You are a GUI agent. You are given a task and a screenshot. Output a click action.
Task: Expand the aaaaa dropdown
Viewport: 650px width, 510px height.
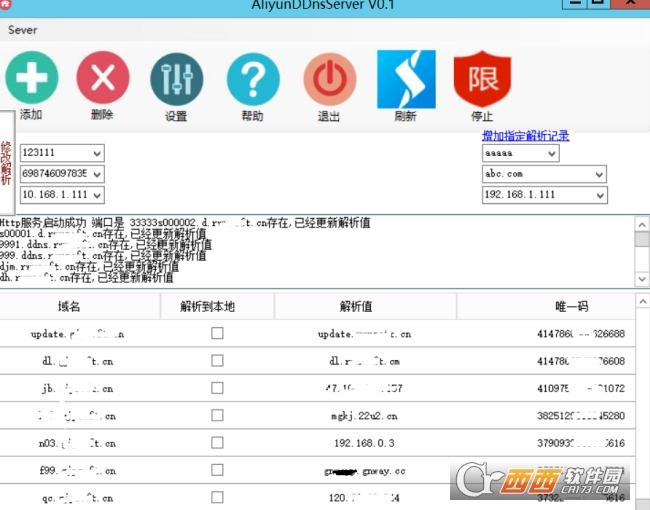pyautogui.click(x=551, y=153)
